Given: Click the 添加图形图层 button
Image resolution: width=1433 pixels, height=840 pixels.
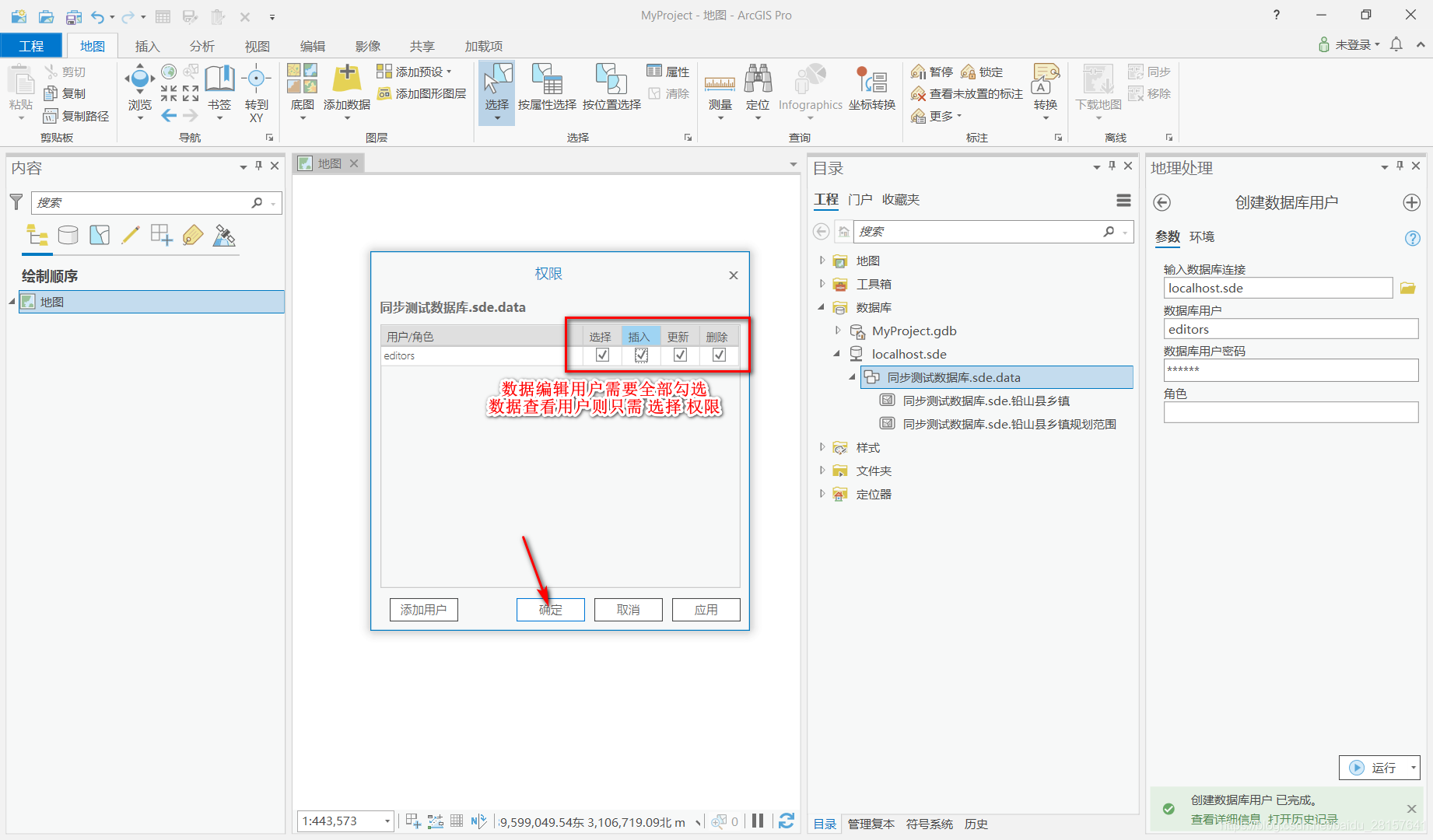Looking at the screenshot, I should (x=422, y=93).
